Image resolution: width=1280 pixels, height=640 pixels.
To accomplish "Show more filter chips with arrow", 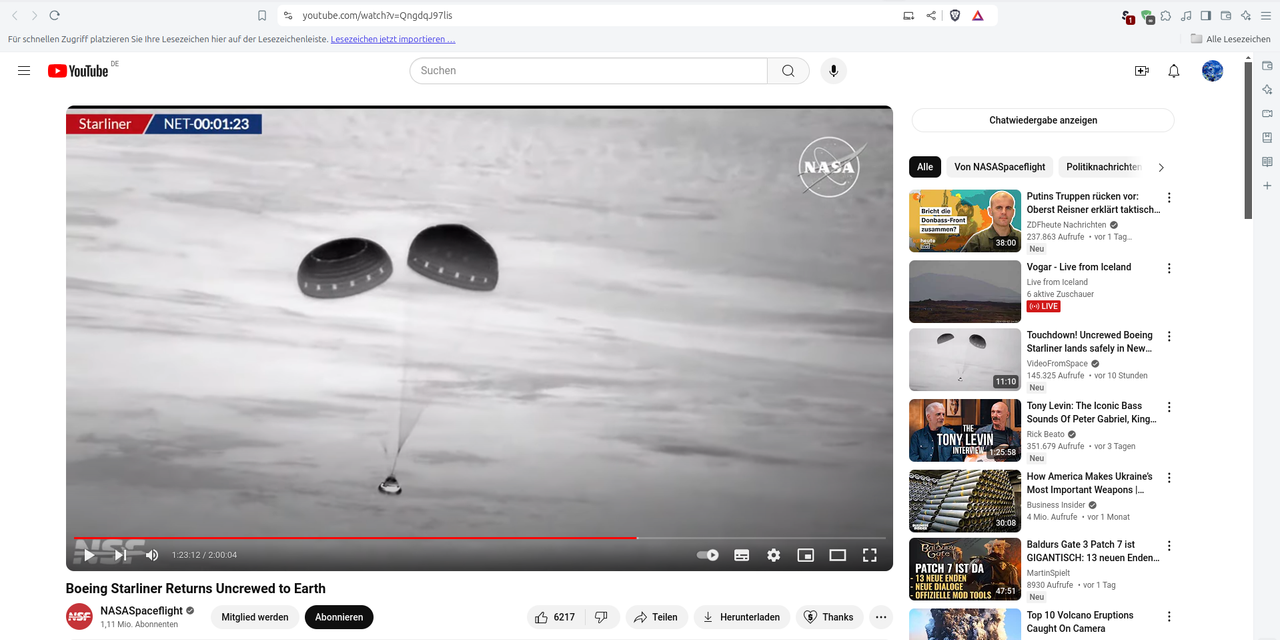I will tap(1161, 167).
